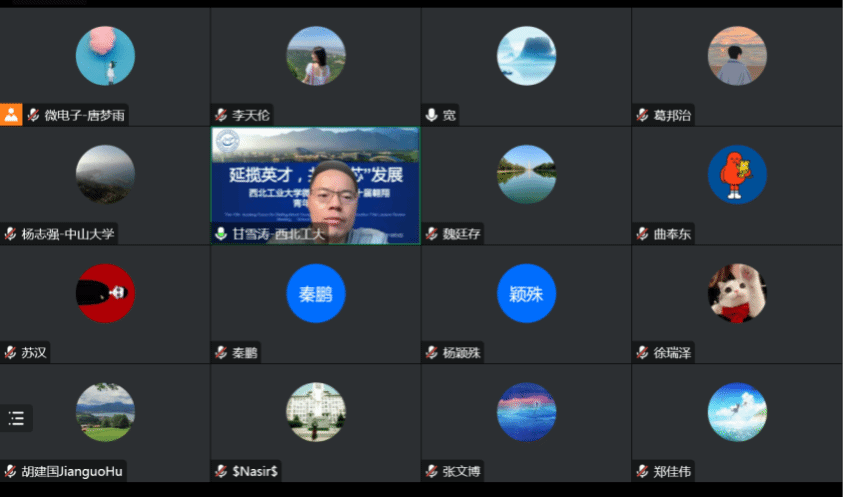The height and width of the screenshot is (499, 844).
Task: Click the cat avatar of 徐瑞泽
Action: tap(737, 293)
